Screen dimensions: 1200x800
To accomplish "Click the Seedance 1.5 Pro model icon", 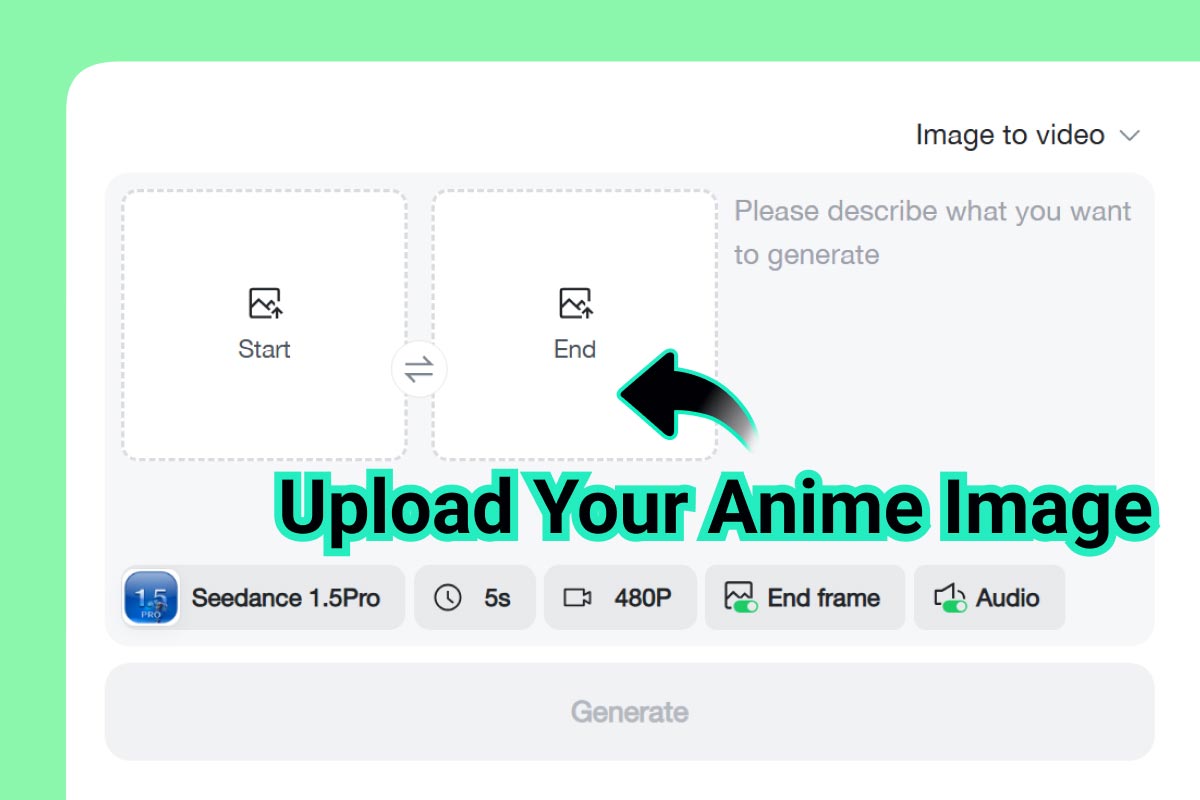I will [x=150, y=597].
